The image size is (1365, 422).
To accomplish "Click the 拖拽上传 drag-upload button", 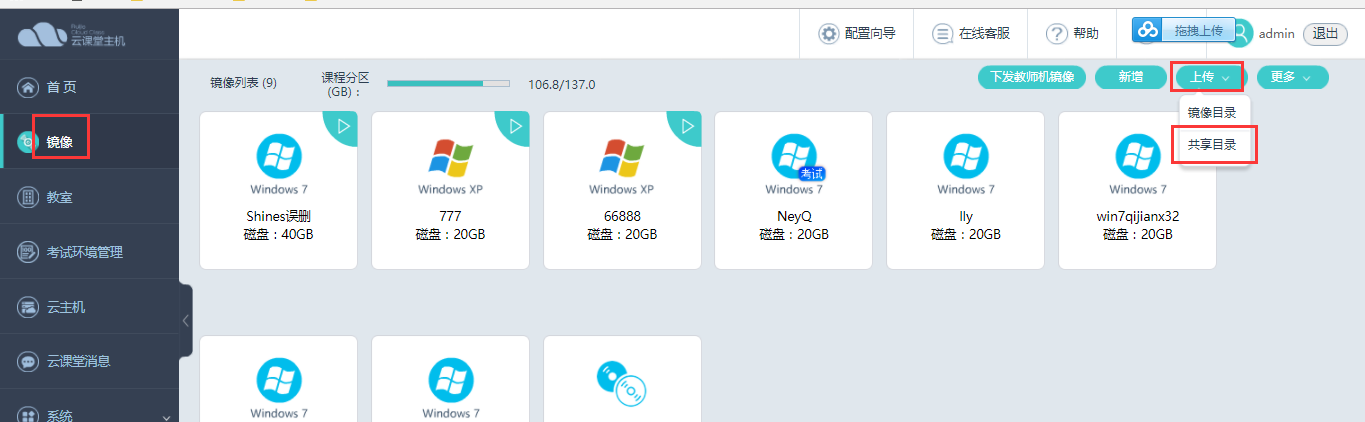I will coord(1183,30).
